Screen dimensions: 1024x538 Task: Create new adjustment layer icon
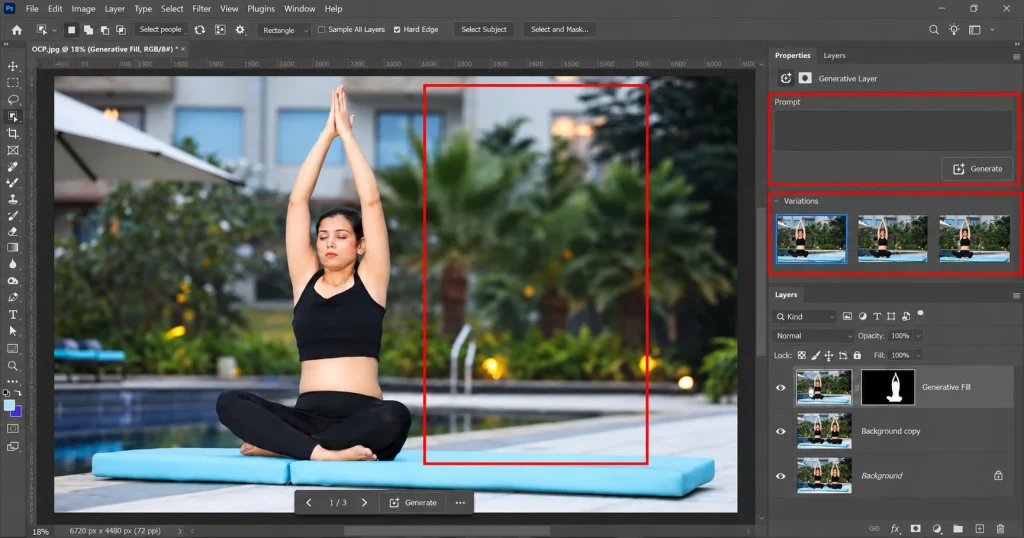[x=937, y=529]
